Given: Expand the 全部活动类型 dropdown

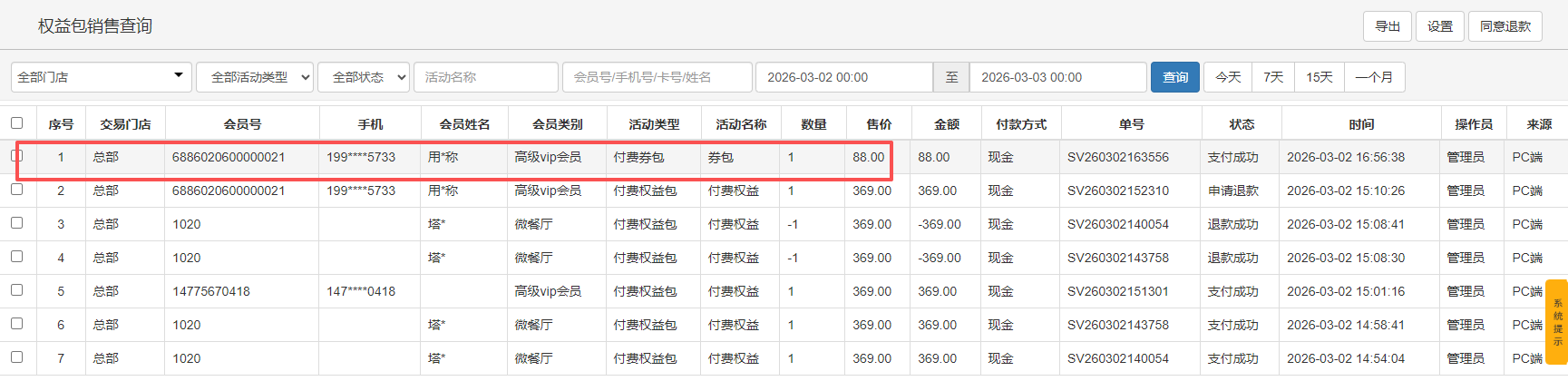Looking at the screenshot, I should point(254,77).
